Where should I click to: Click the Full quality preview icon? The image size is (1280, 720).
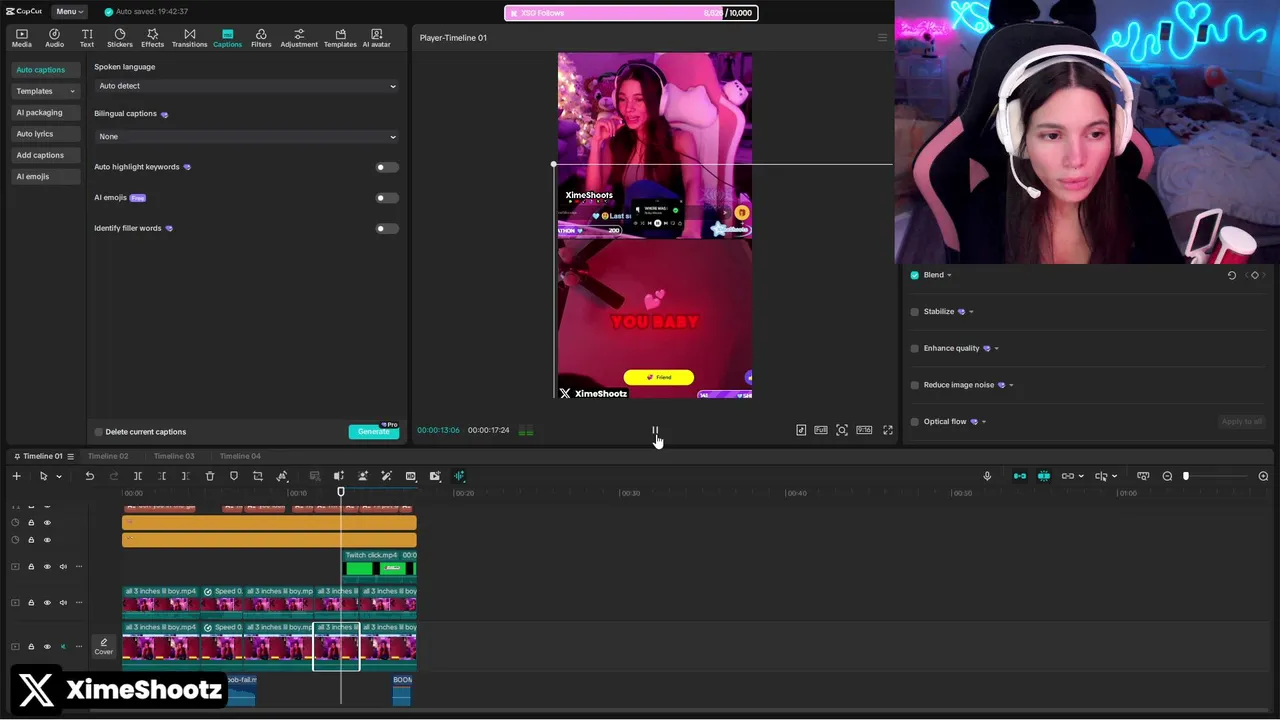coord(821,430)
